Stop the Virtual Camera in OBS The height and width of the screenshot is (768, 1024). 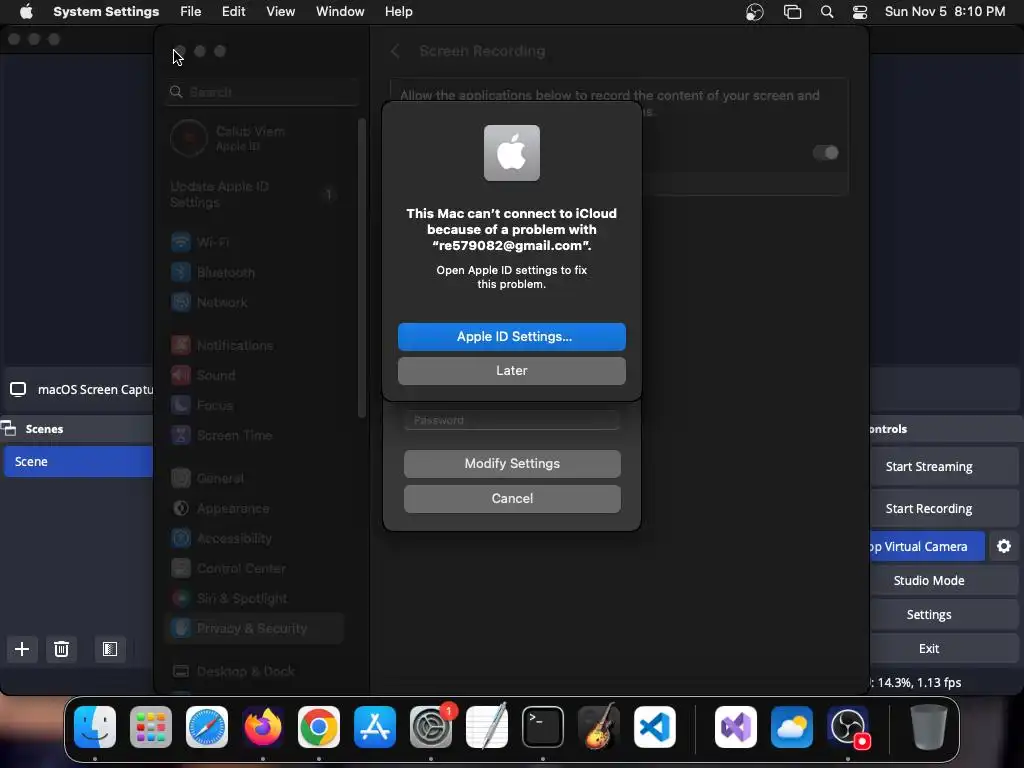tap(927, 547)
